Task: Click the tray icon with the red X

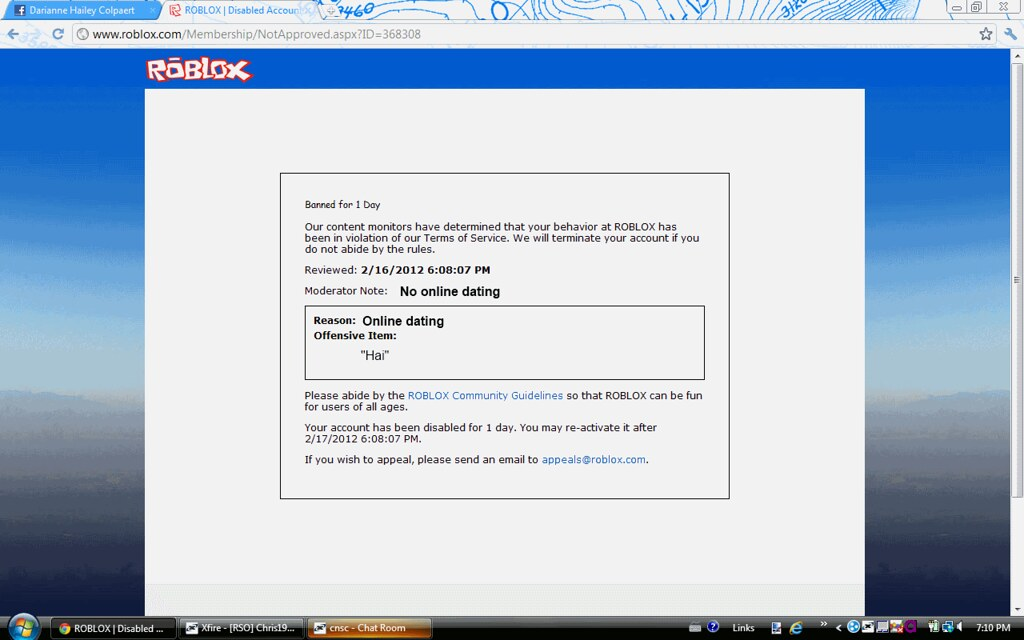Action: [x=897, y=627]
